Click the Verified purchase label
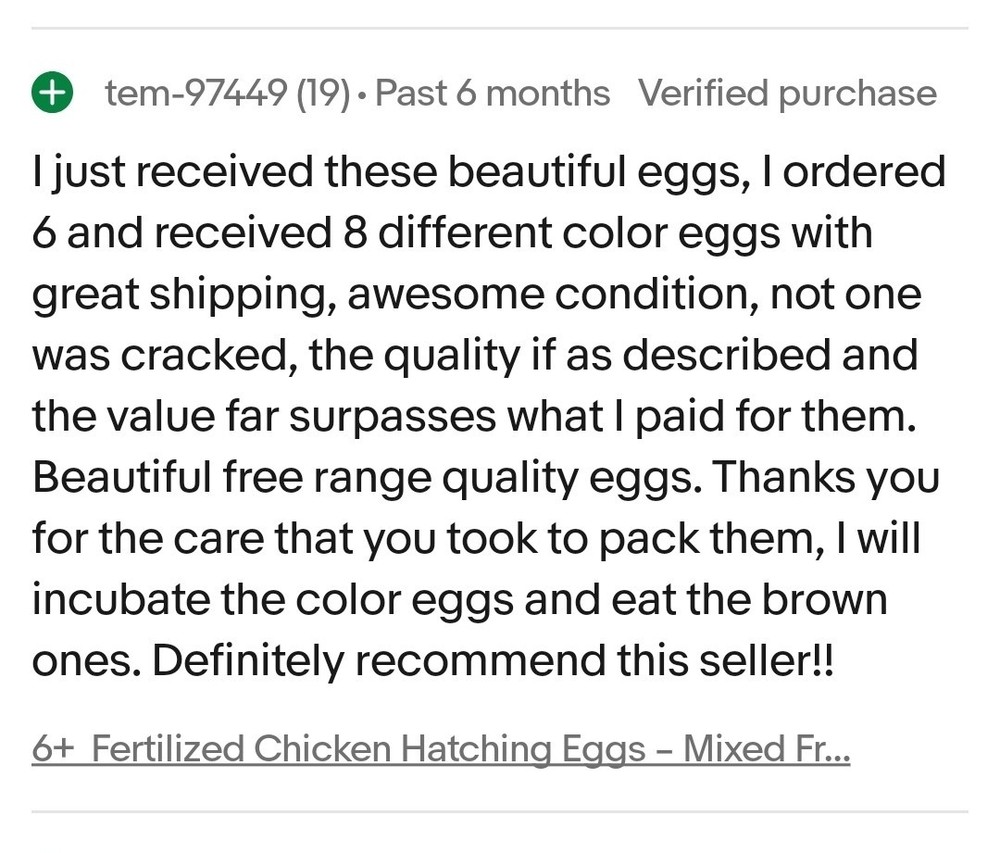The width and height of the screenshot is (1000, 853). point(789,93)
